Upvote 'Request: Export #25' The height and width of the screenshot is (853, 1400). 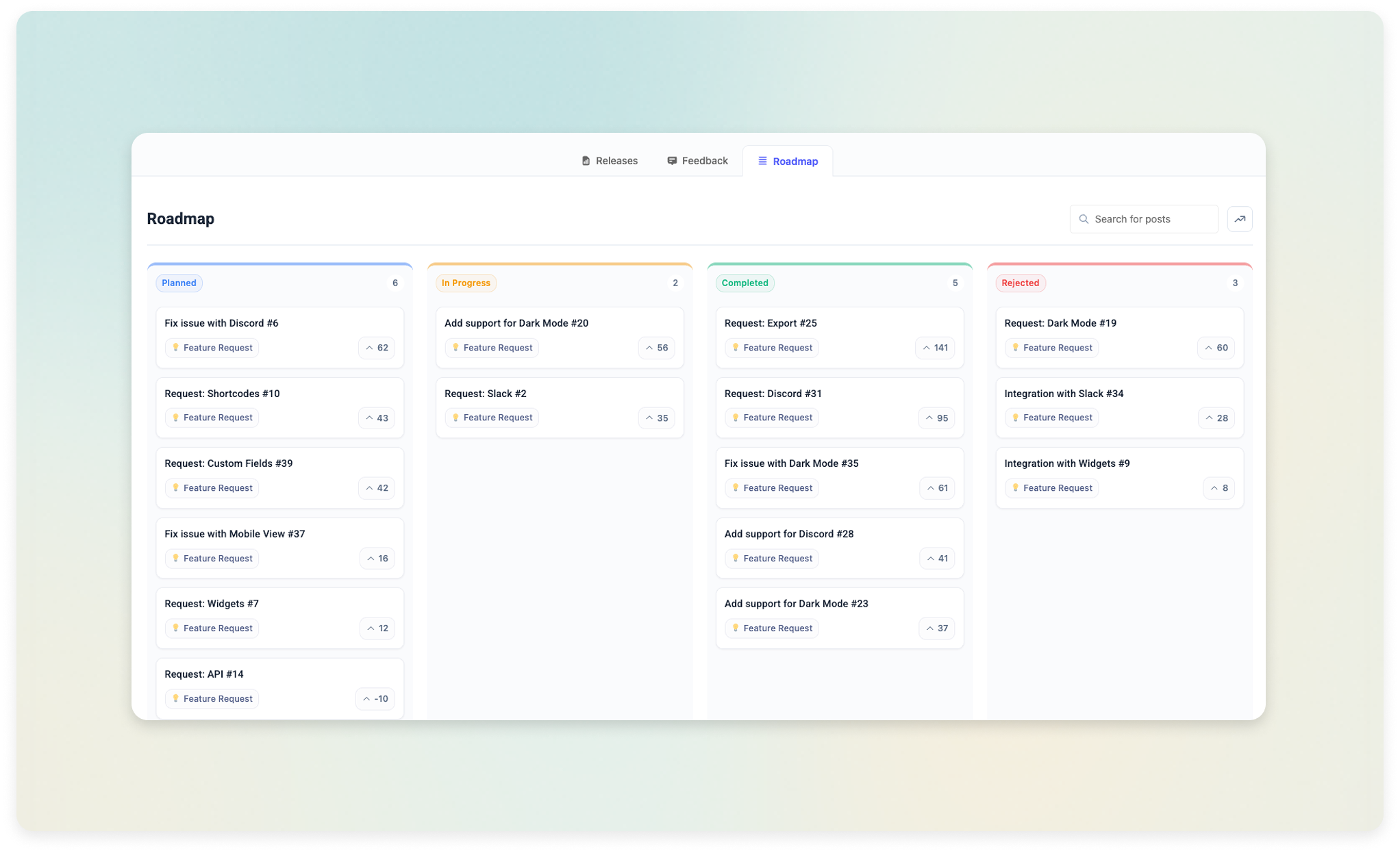point(936,348)
